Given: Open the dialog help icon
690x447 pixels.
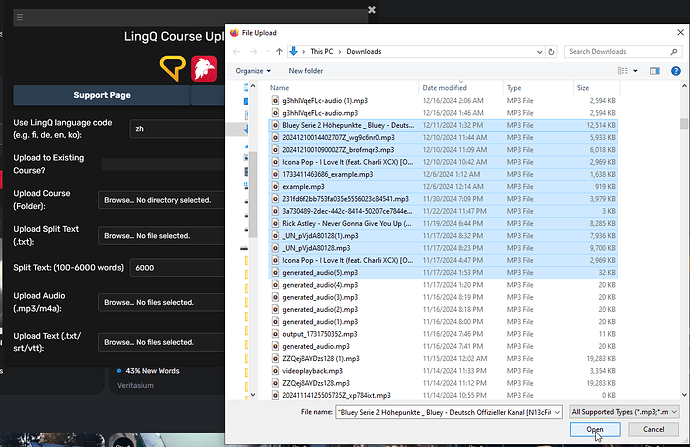Looking at the screenshot, I should pyautogui.click(x=676, y=71).
